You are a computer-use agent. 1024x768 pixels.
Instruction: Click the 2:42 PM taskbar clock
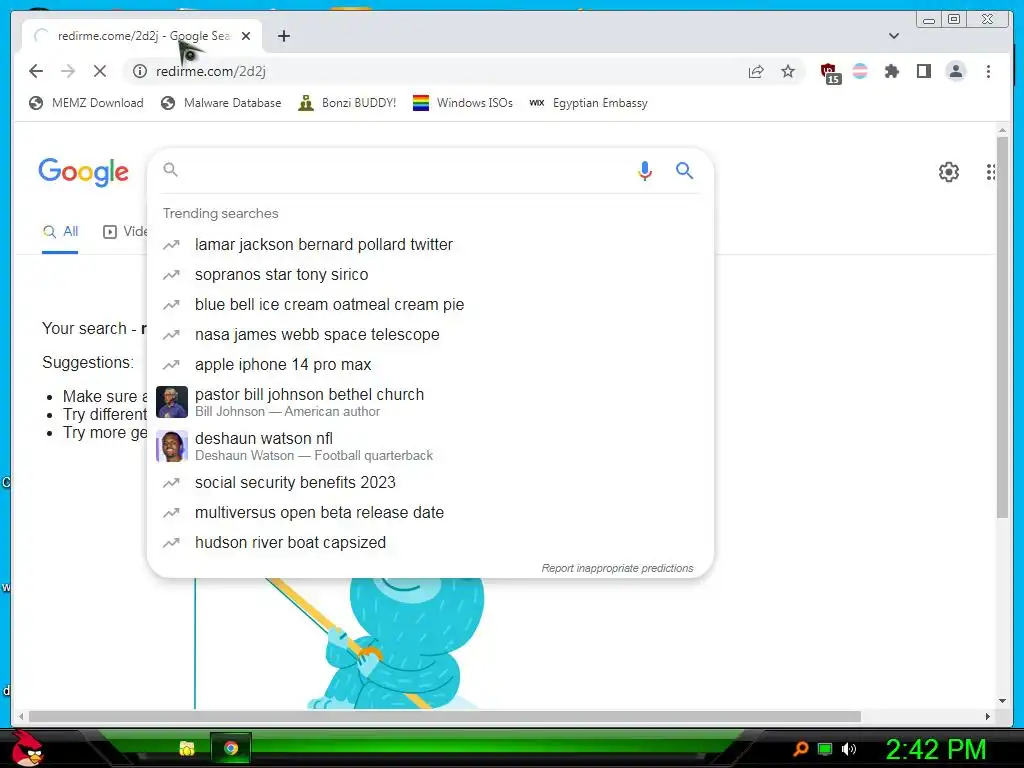[935, 749]
